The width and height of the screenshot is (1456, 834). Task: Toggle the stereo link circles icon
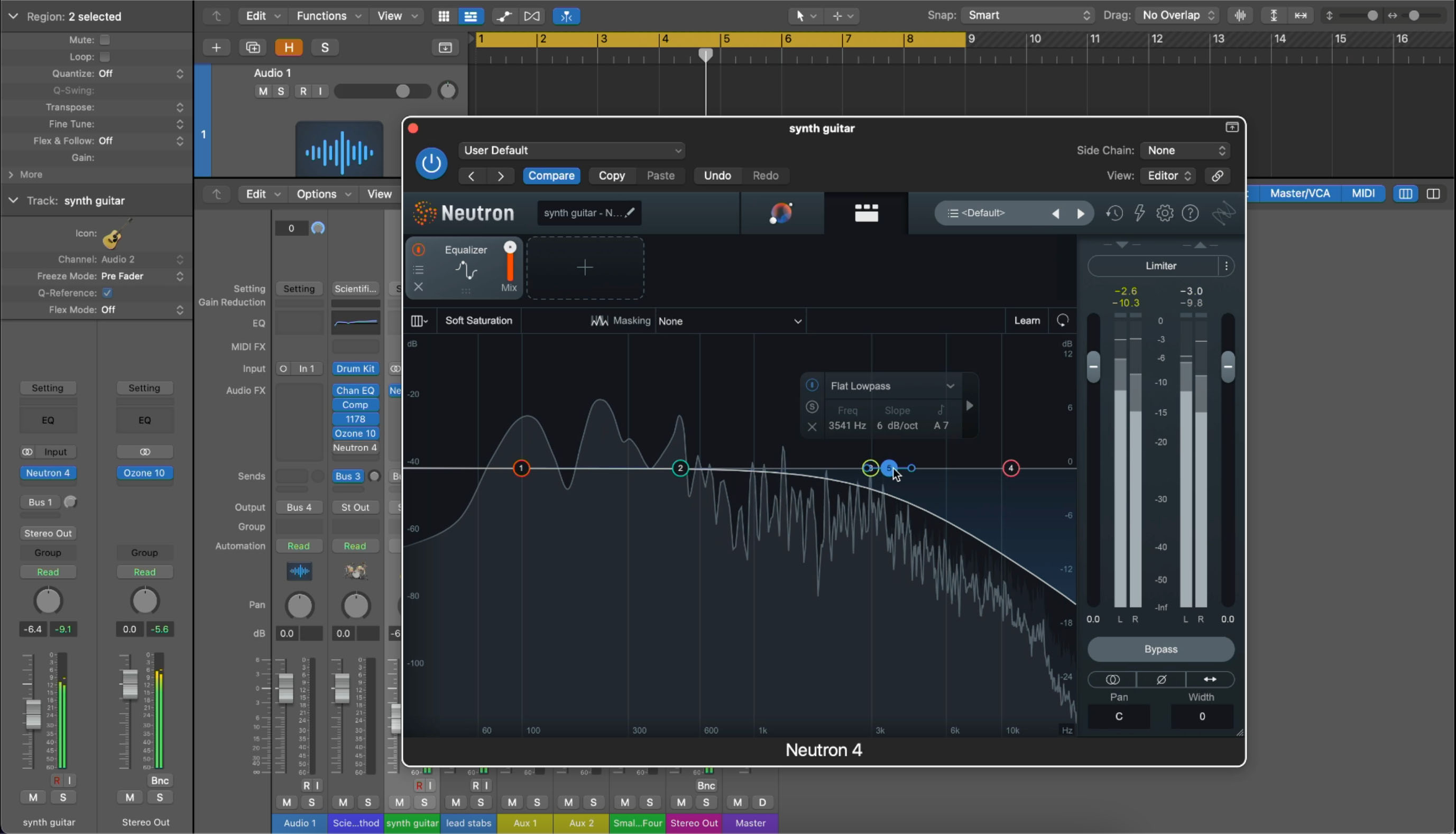[x=1112, y=679]
